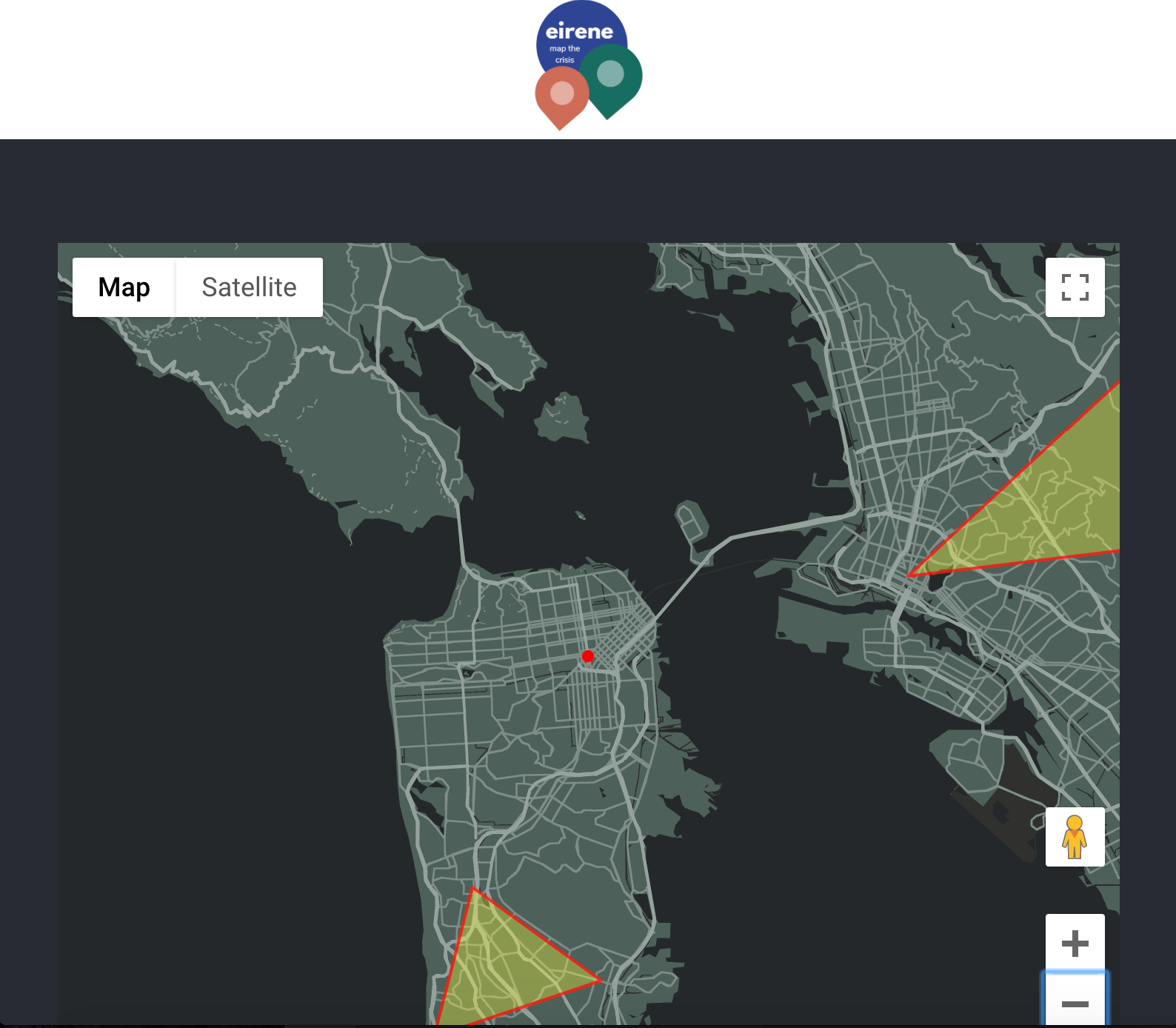Zoom in with the plus button
Viewport: 1176px width, 1028px height.
[x=1075, y=943]
